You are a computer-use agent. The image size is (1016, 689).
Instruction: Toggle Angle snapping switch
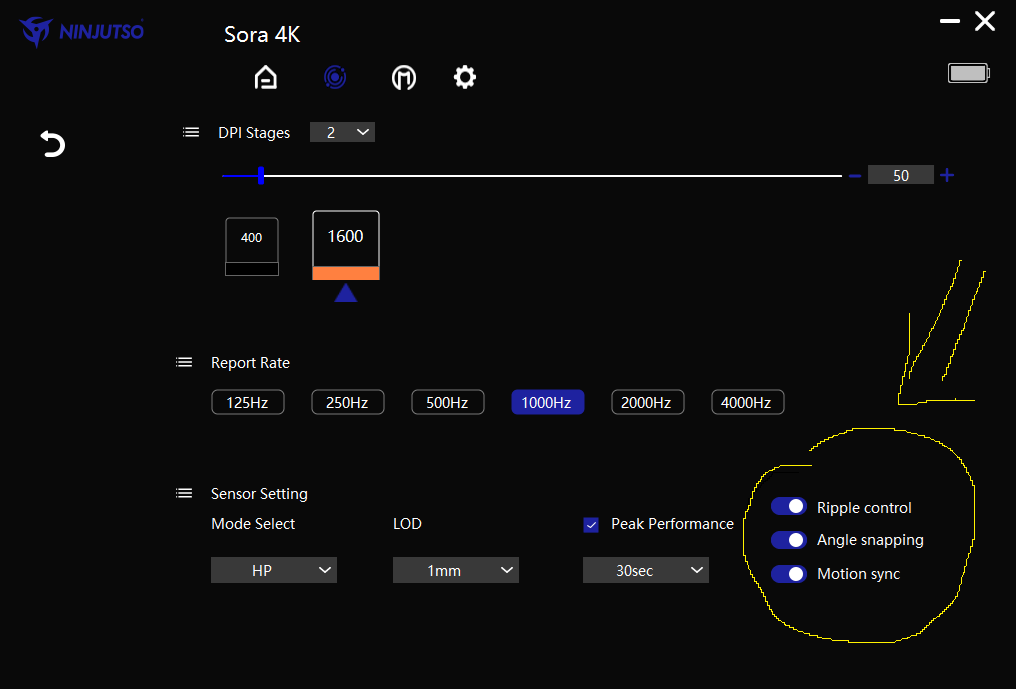click(789, 540)
